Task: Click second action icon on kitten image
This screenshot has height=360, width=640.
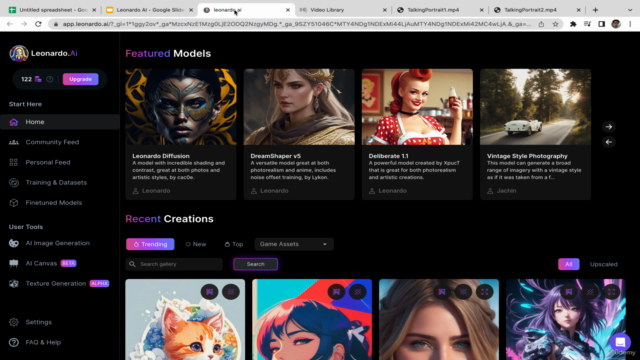Action: point(231,292)
